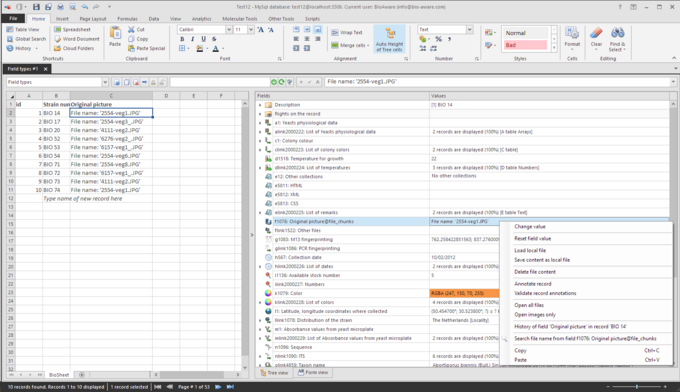Screen dimensions: 680x392
Task: Open the File menu
Action: pyautogui.click(x=13, y=19)
